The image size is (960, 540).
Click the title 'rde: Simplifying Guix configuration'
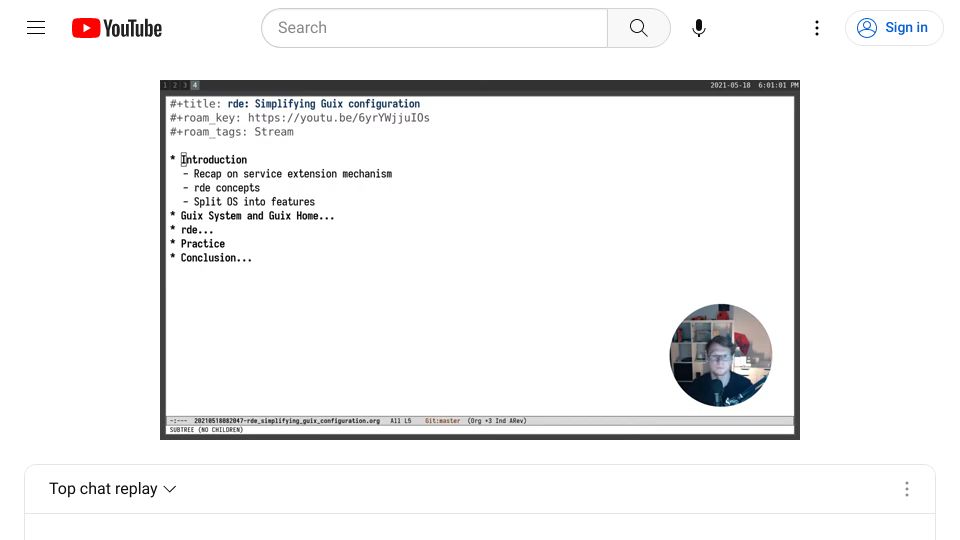tap(324, 103)
